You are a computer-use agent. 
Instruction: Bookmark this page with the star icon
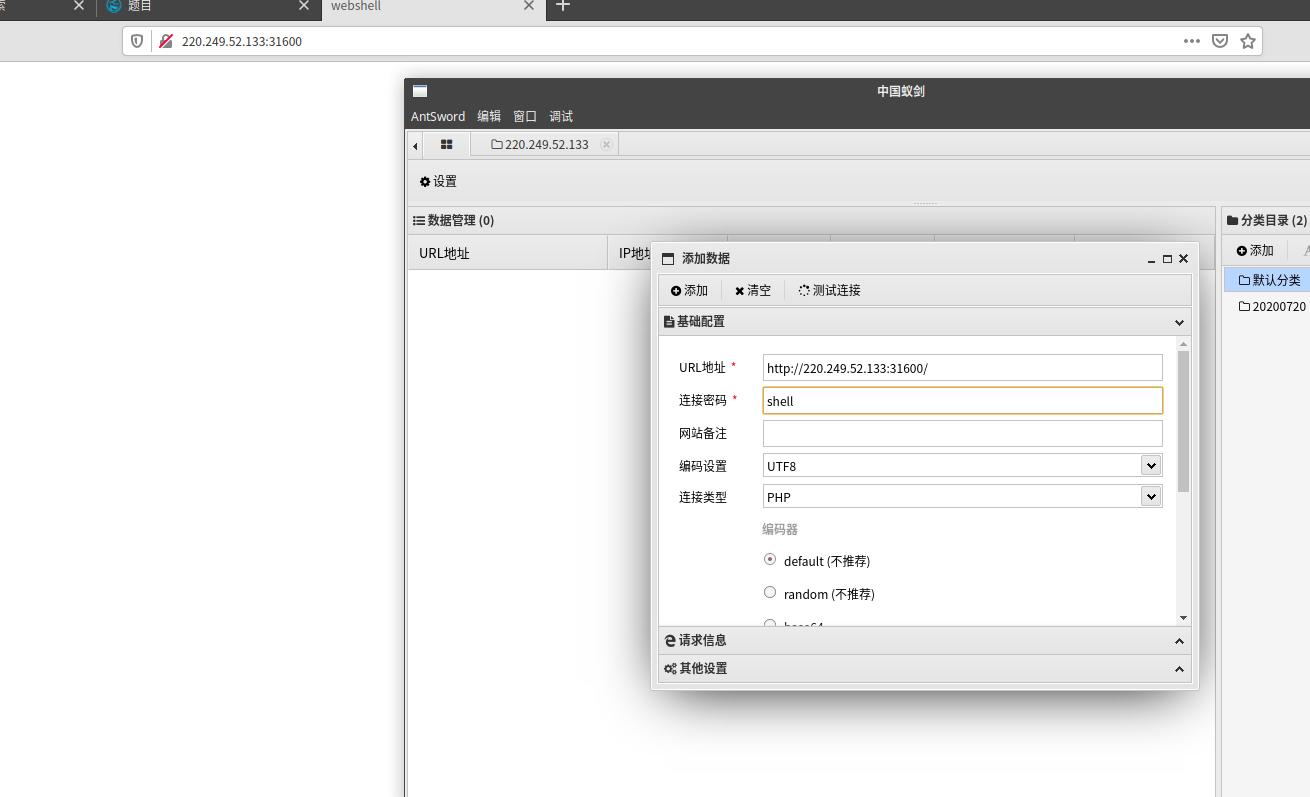click(x=1248, y=41)
